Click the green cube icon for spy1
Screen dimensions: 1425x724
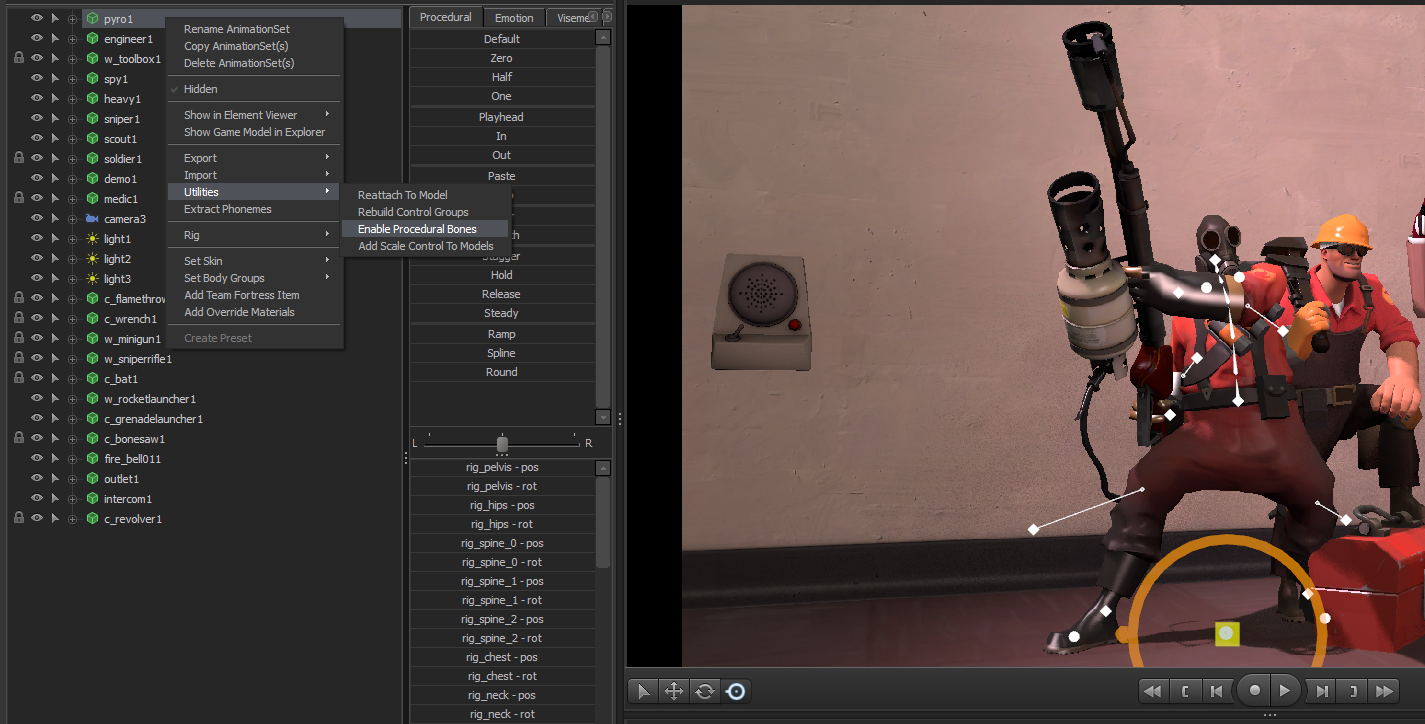[92, 79]
